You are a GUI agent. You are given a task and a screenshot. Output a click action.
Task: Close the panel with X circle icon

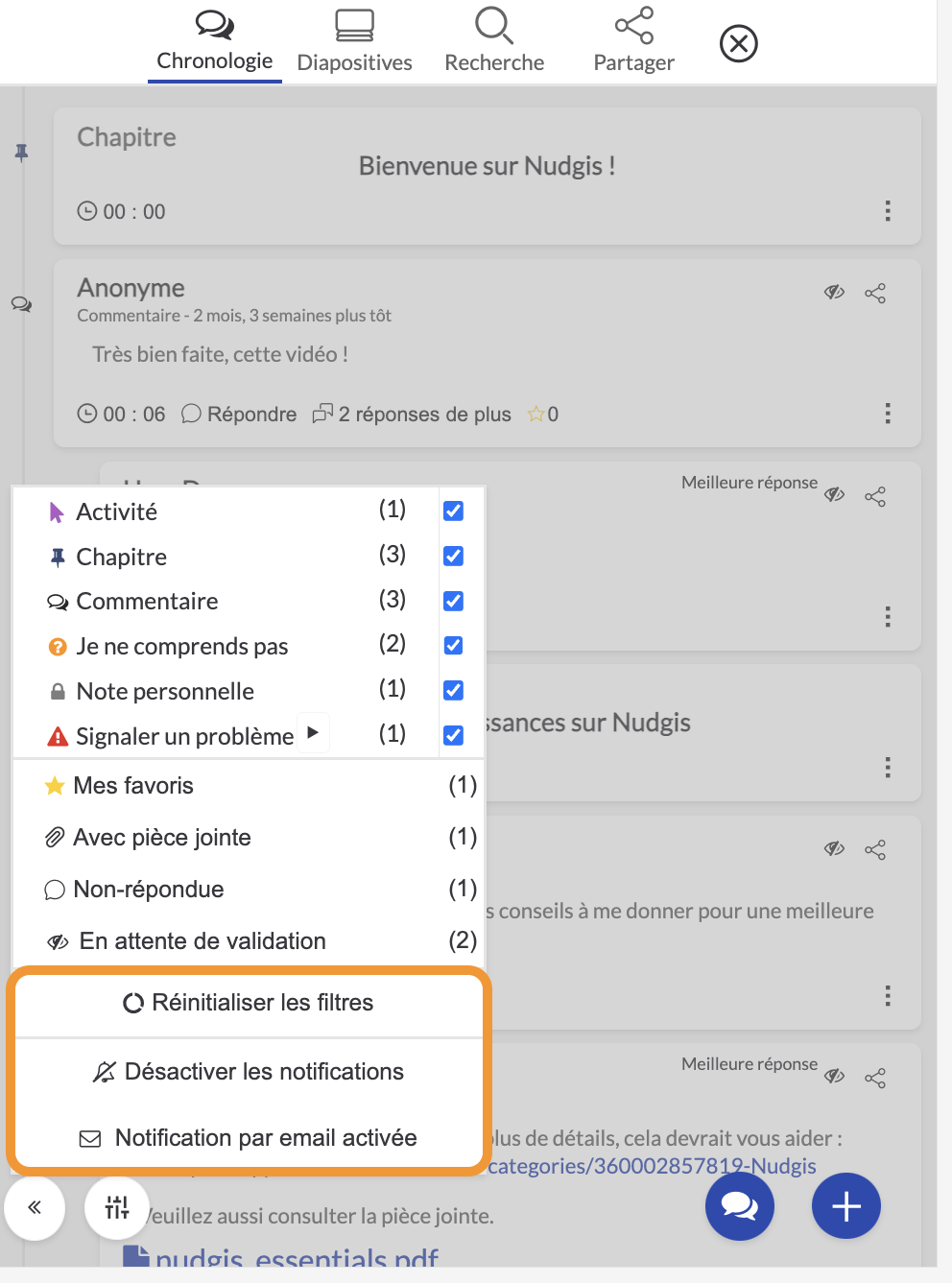tap(738, 44)
